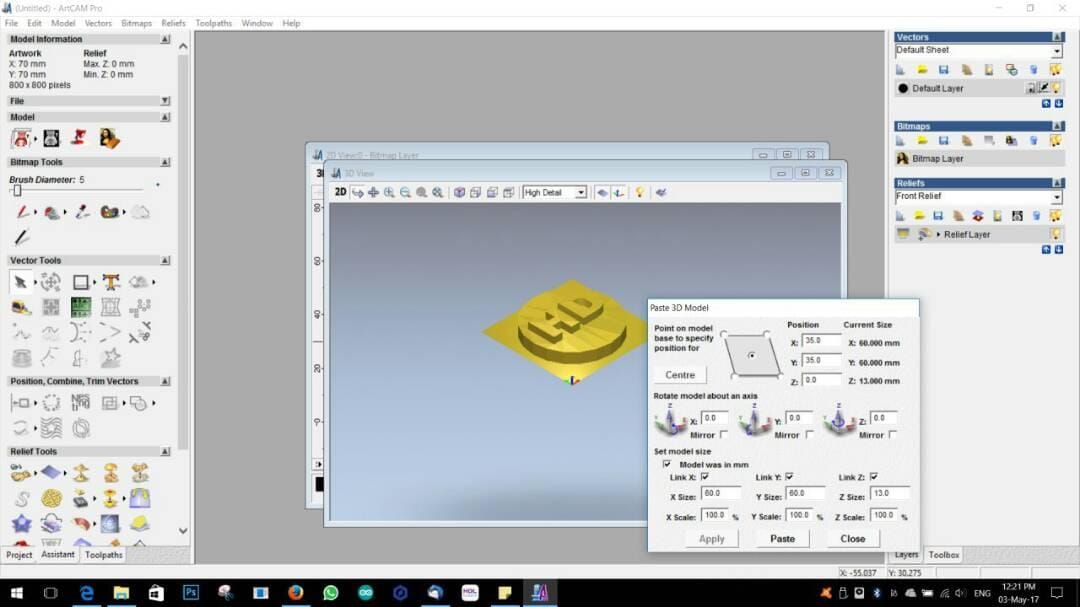Uncheck the Link Y checkbox
Image resolution: width=1080 pixels, height=607 pixels.
click(x=789, y=477)
